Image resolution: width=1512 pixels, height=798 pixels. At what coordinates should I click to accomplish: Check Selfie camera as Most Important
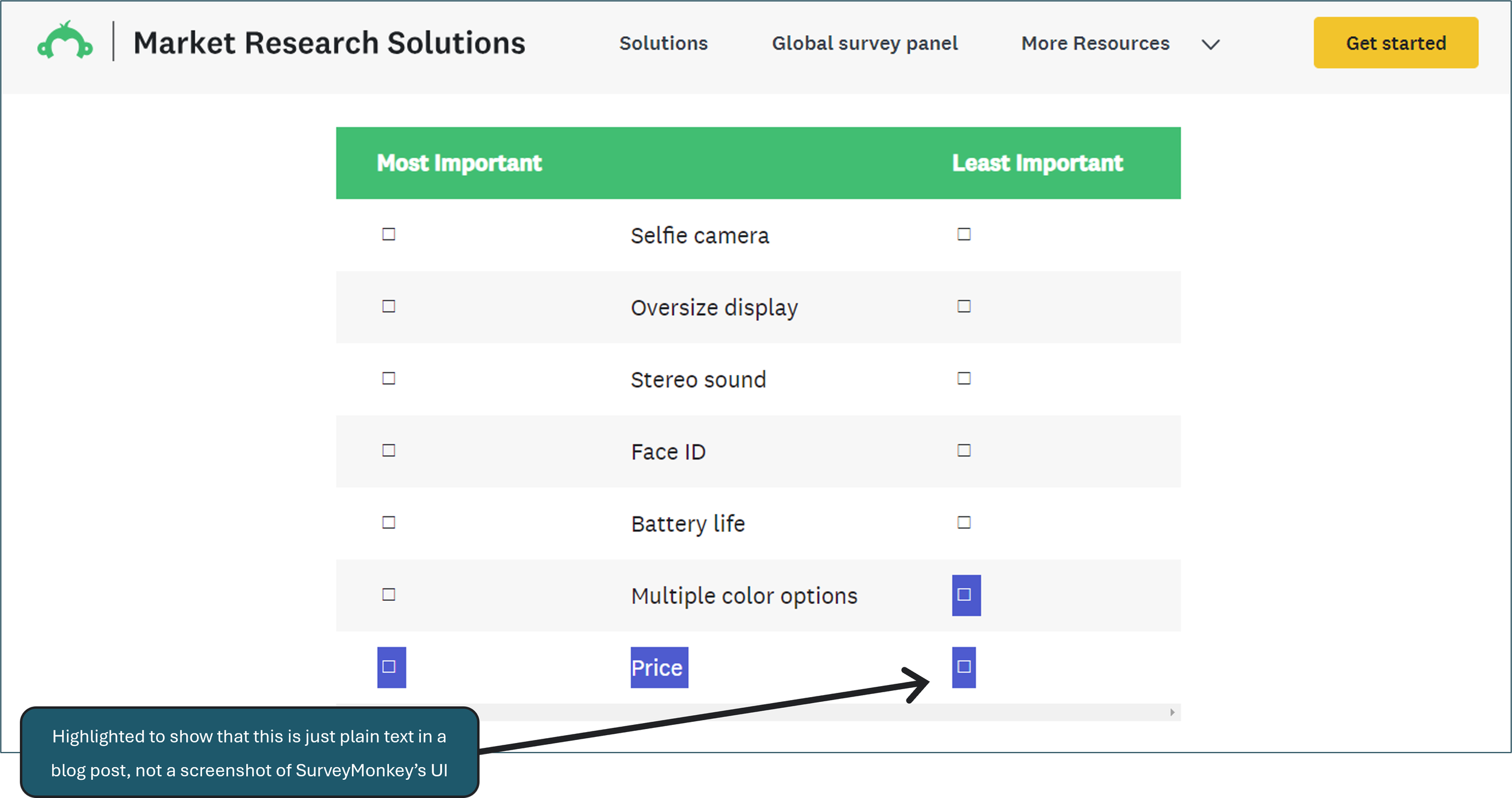pos(388,235)
